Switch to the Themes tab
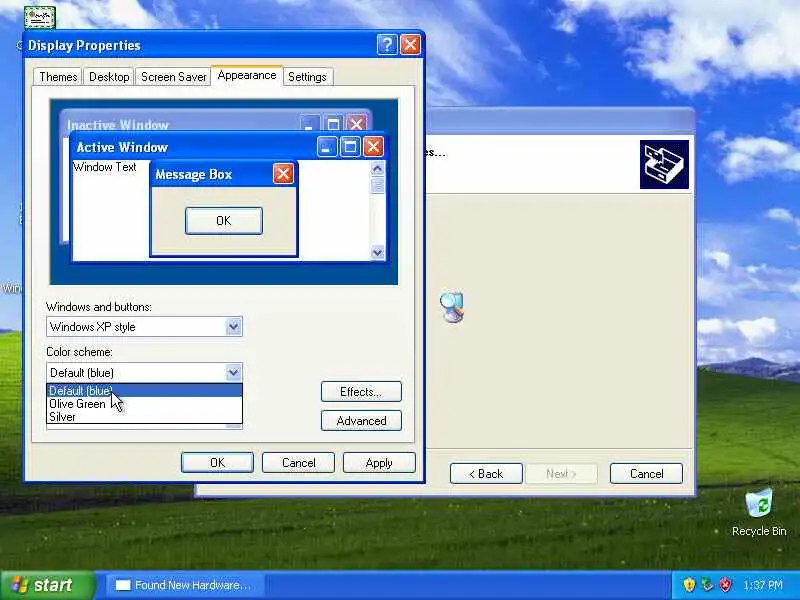 [58, 77]
